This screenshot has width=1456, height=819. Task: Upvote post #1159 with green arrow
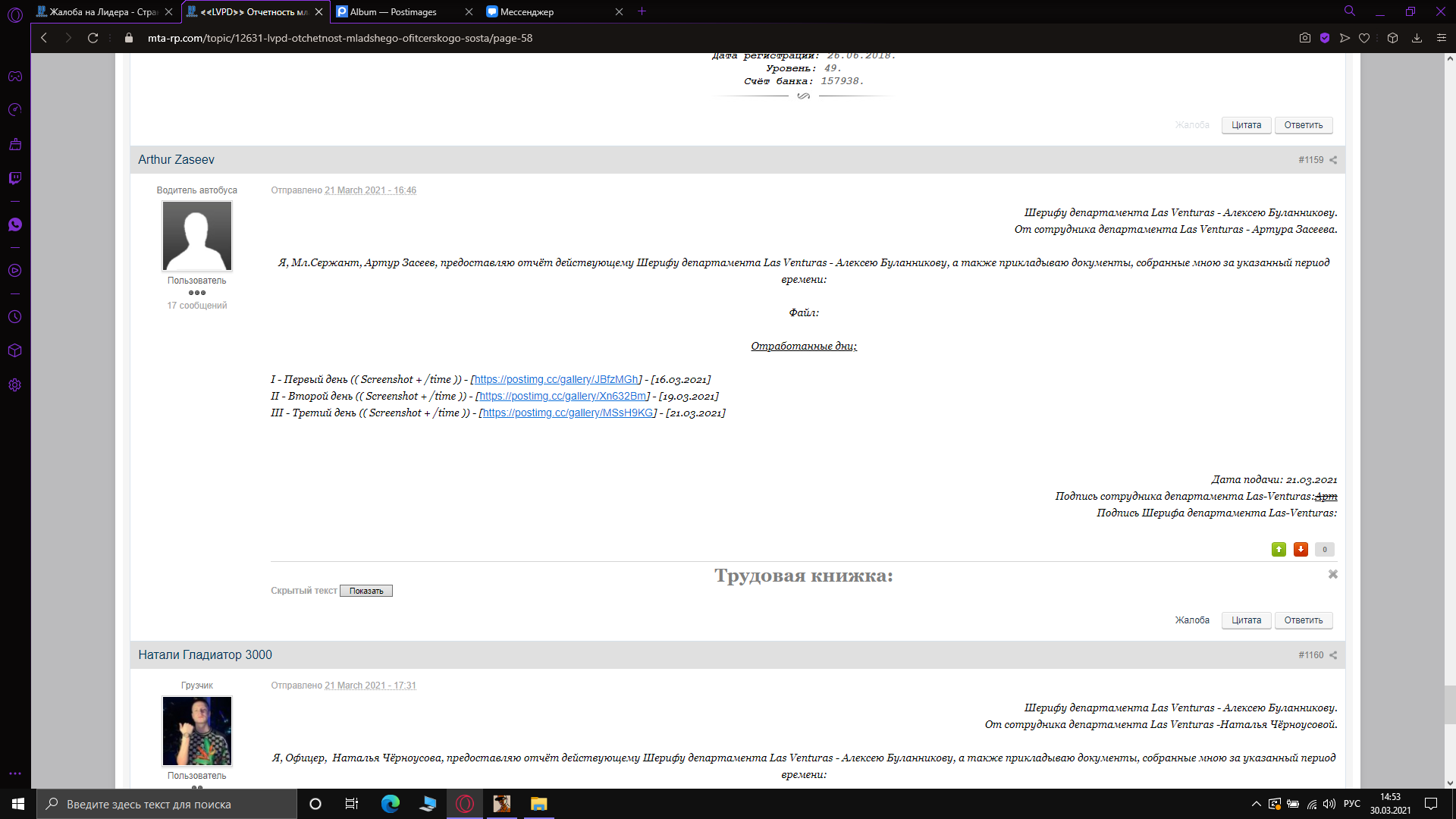click(x=1279, y=550)
